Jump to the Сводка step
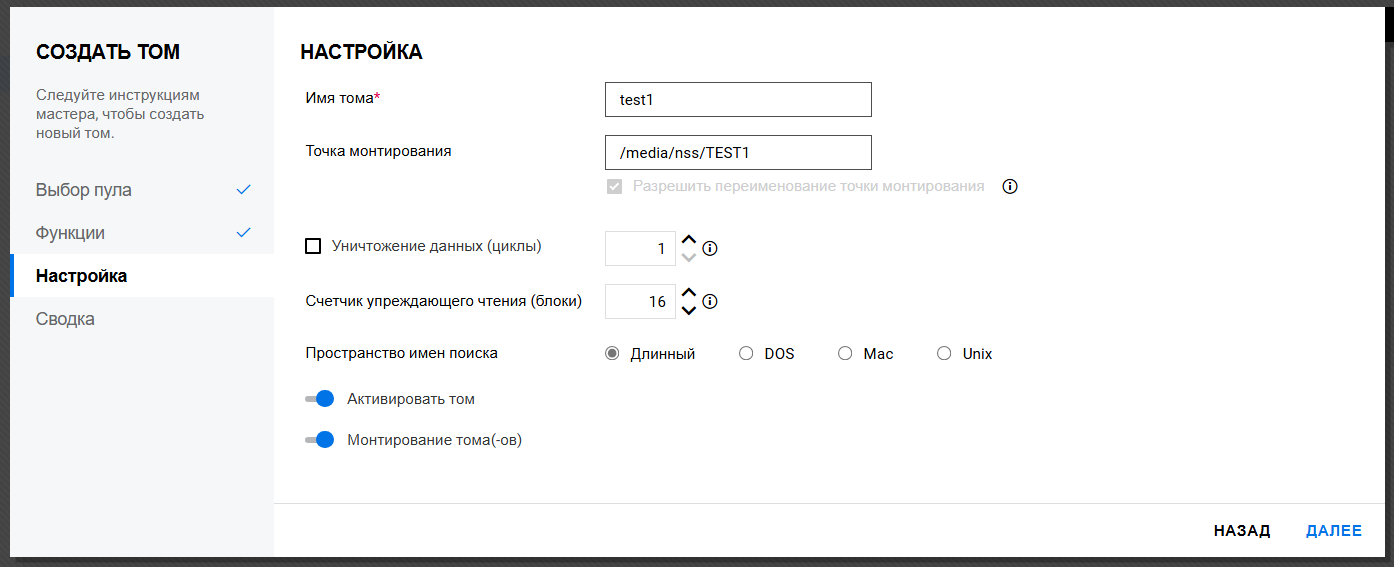The height and width of the screenshot is (567, 1394). click(x=65, y=319)
